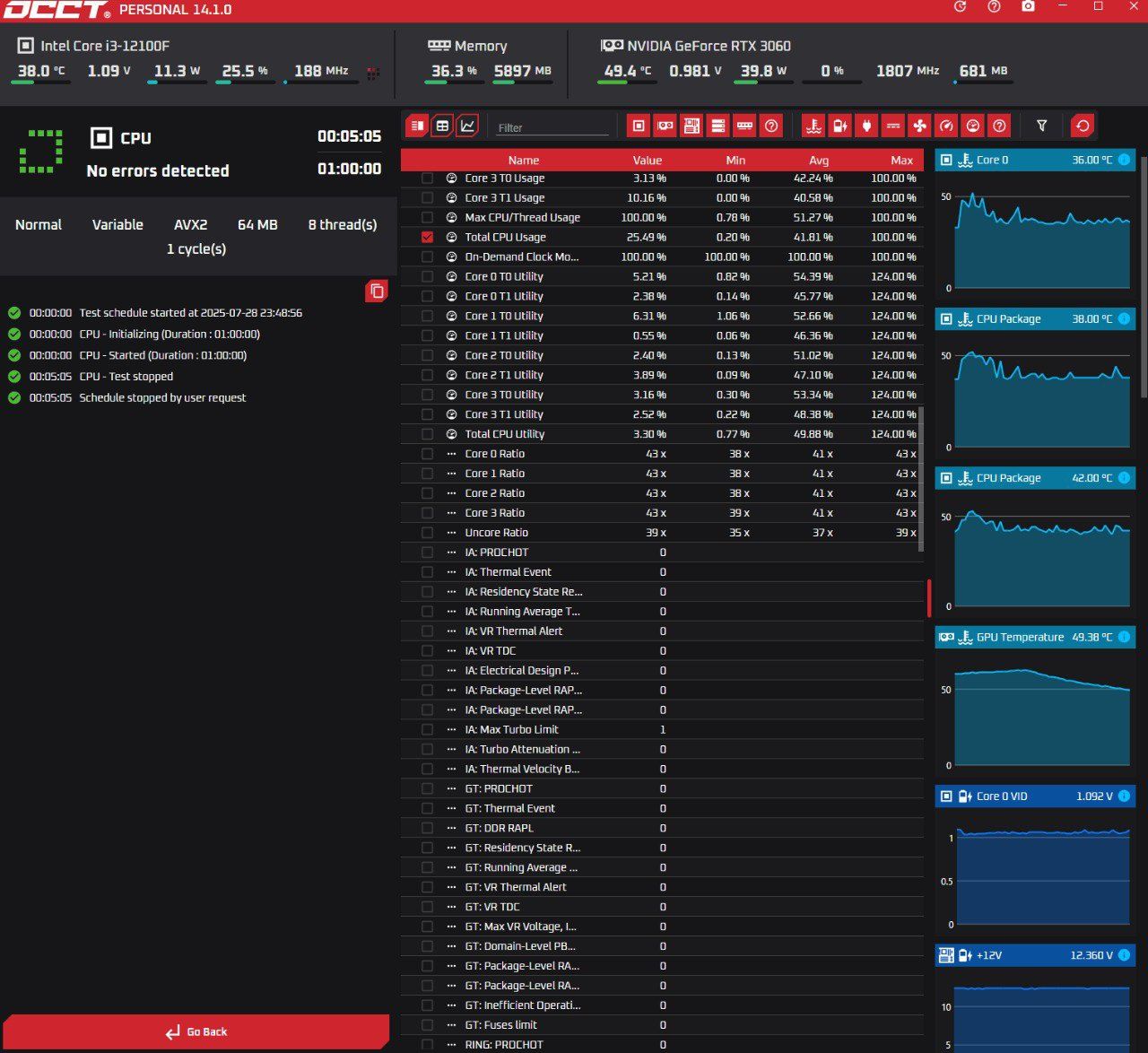Filter sensors by temperature type
Viewport: 1148px width, 1053px height.
pyautogui.click(x=813, y=126)
